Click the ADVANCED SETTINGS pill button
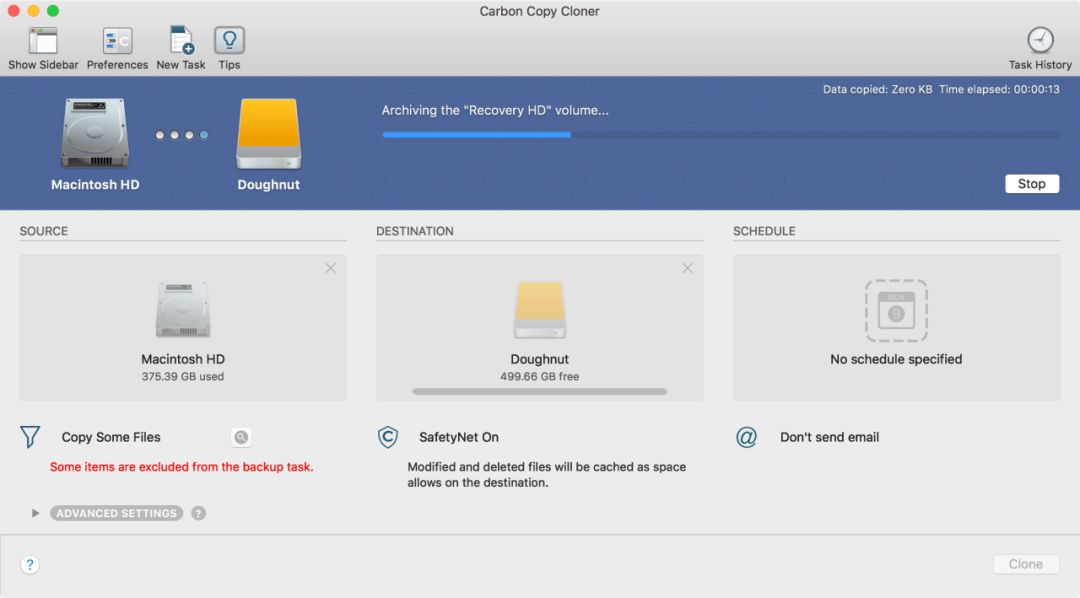This screenshot has height=598, width=1080. pos(116,513)
